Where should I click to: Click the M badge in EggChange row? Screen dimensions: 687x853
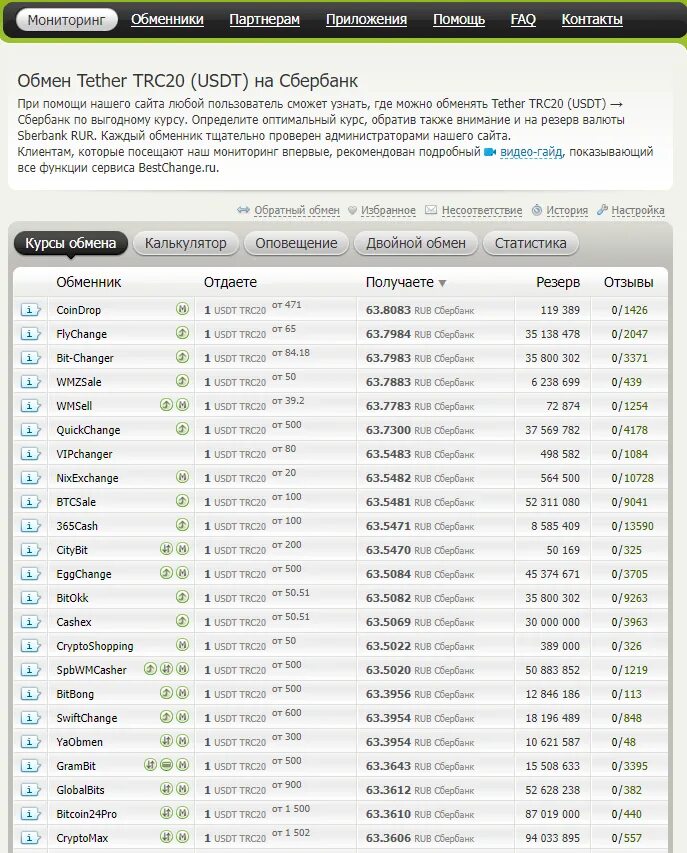(x=183, y=573)
